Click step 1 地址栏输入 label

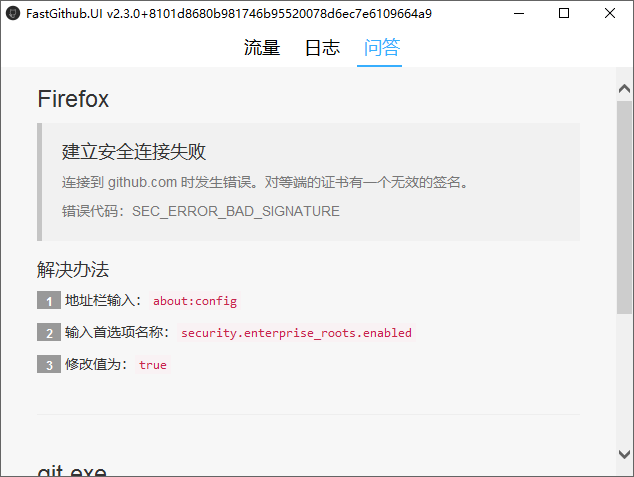(x=103, y=300)
